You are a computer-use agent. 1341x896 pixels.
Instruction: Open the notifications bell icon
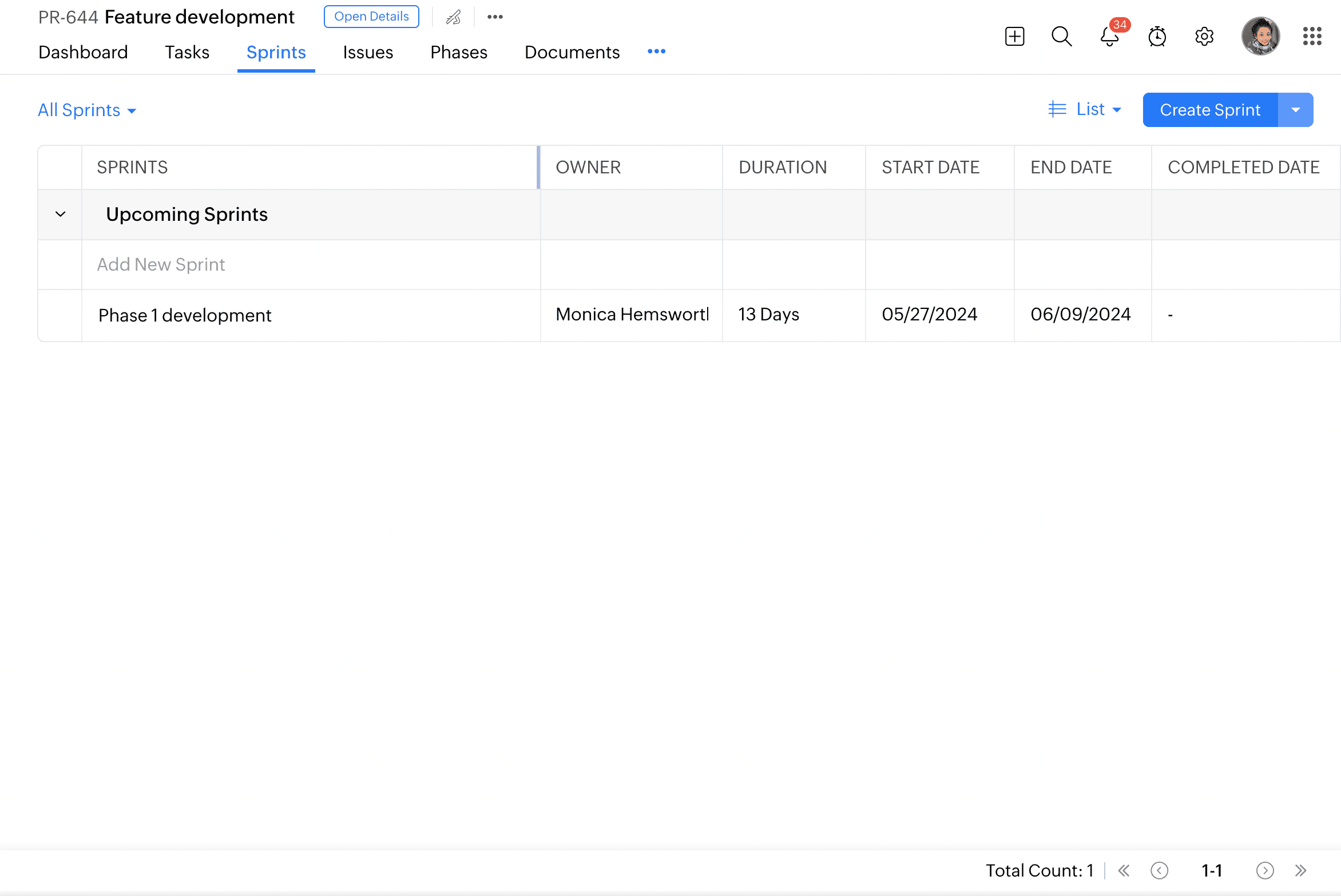pos(1109,37)
